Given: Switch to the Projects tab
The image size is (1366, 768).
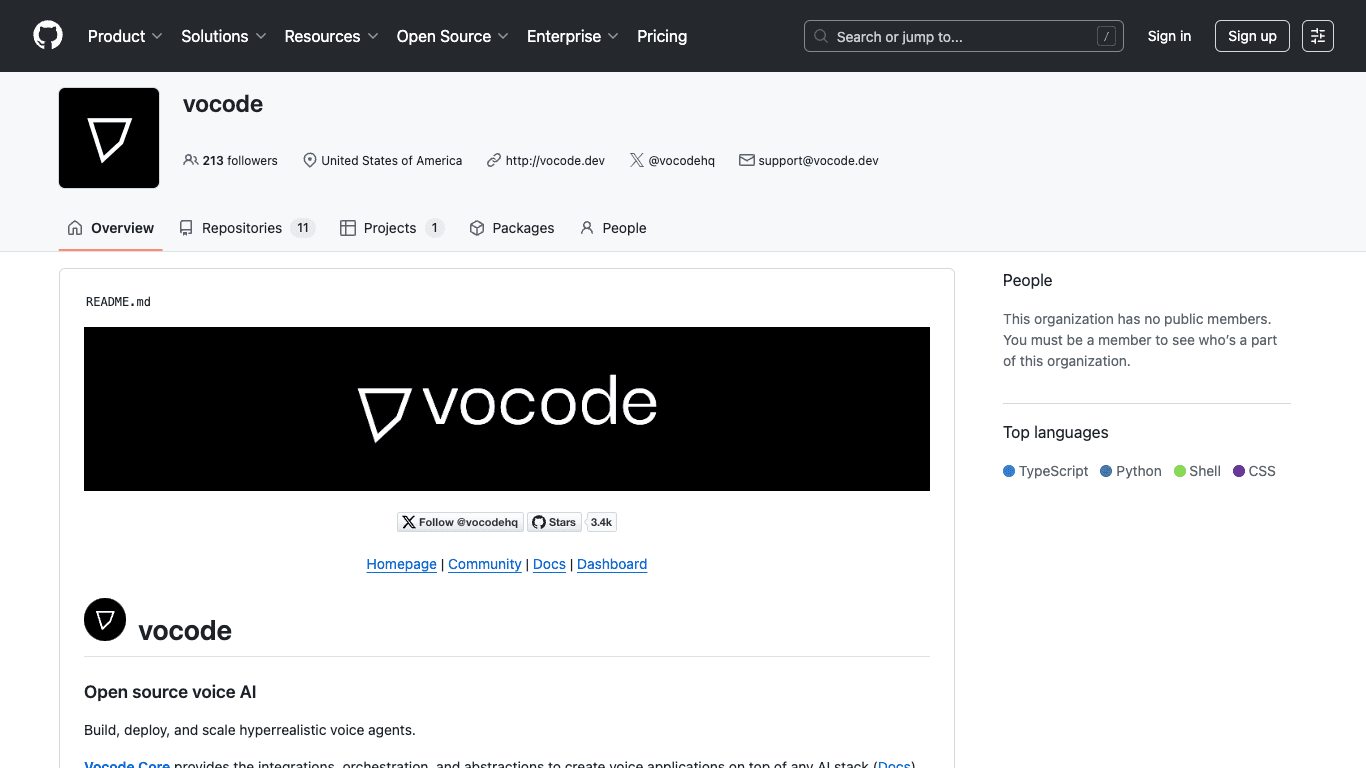Looking at the screenshot, I should pos(392,228).
